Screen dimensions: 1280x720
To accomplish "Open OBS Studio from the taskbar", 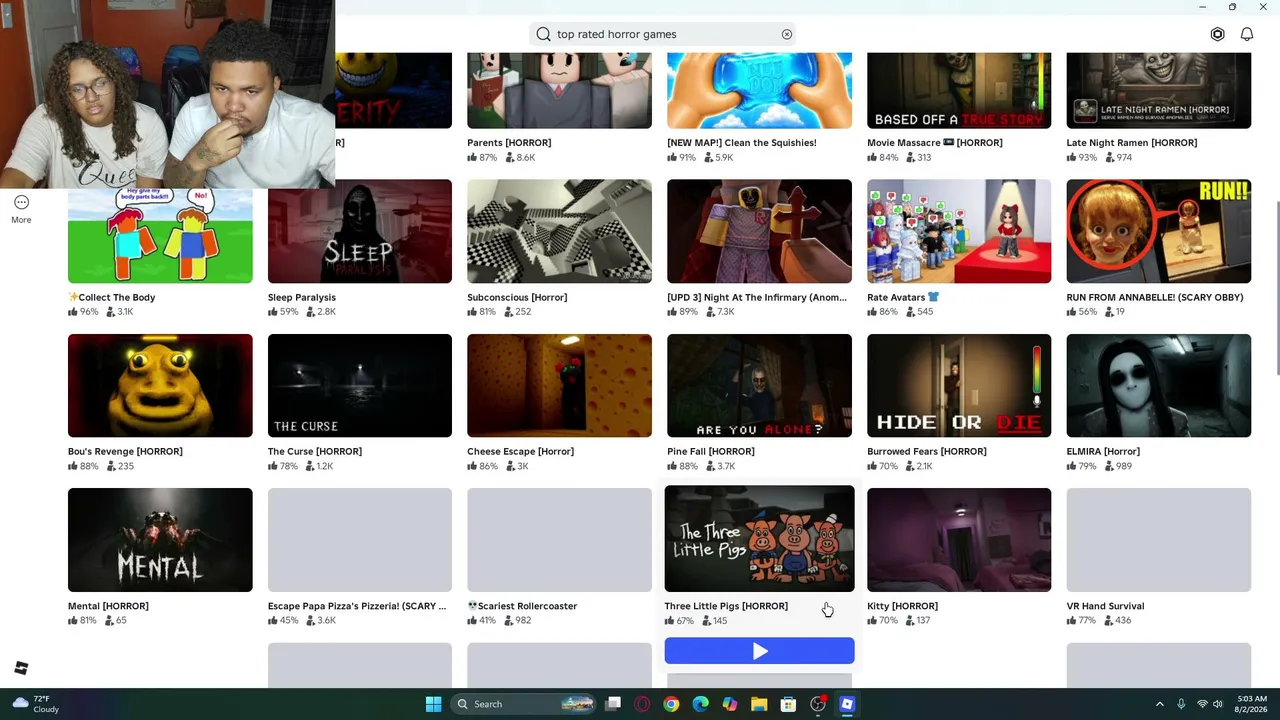I will click(817, 704).
